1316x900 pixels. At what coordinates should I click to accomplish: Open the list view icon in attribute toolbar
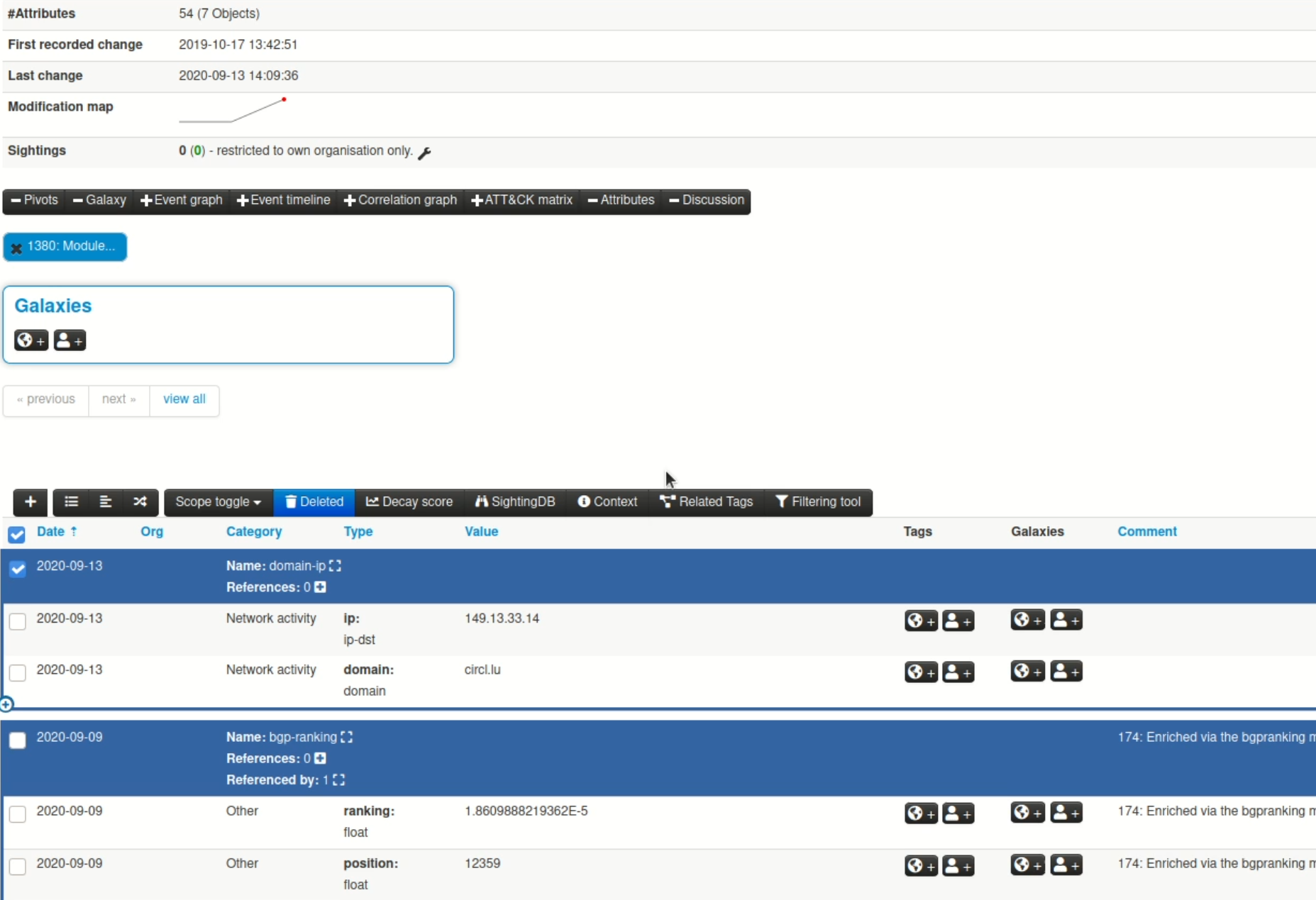71,502
